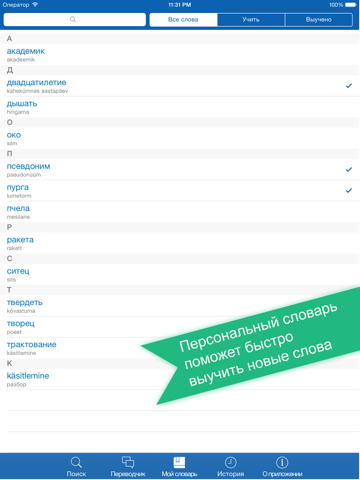Open the О приложении info icon
Screen dimensions: 360x480
tap(282, 462)
